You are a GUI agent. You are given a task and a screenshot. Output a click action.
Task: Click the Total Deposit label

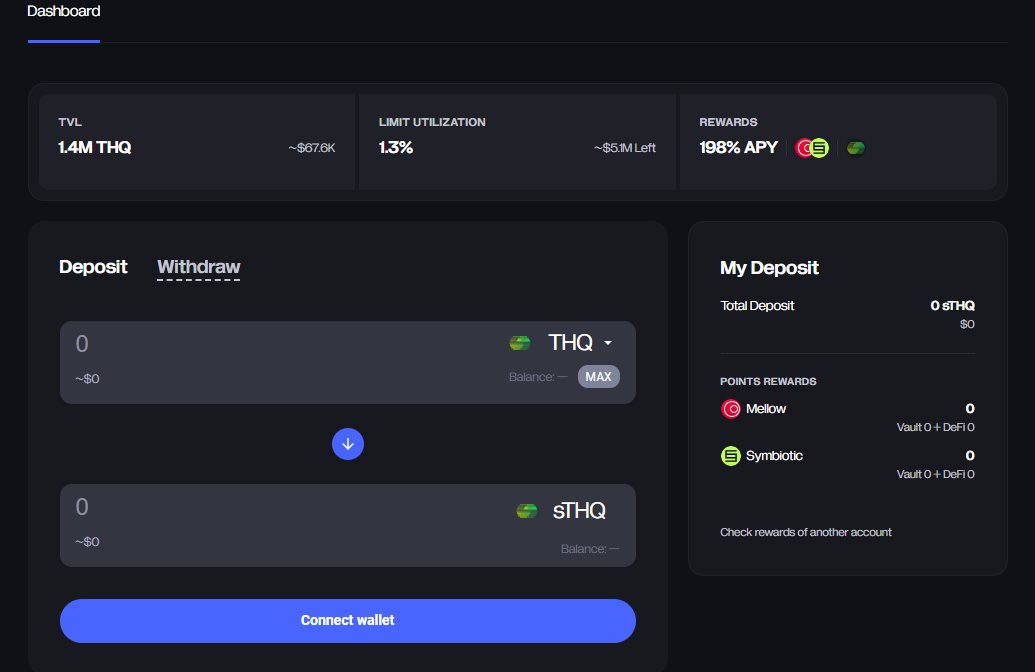pos(757,306)
